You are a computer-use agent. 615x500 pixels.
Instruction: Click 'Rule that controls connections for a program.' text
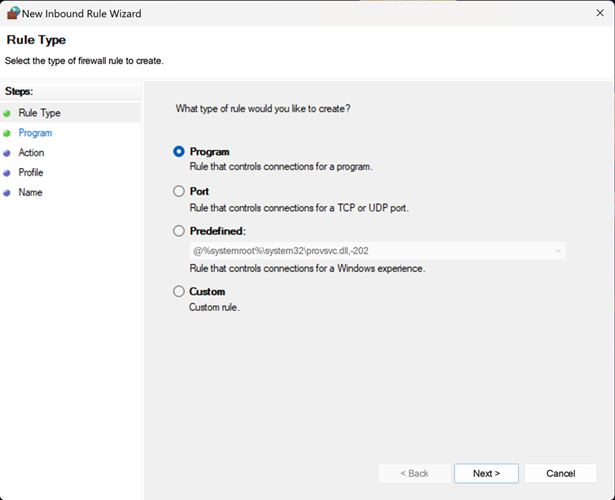[281, 167]
